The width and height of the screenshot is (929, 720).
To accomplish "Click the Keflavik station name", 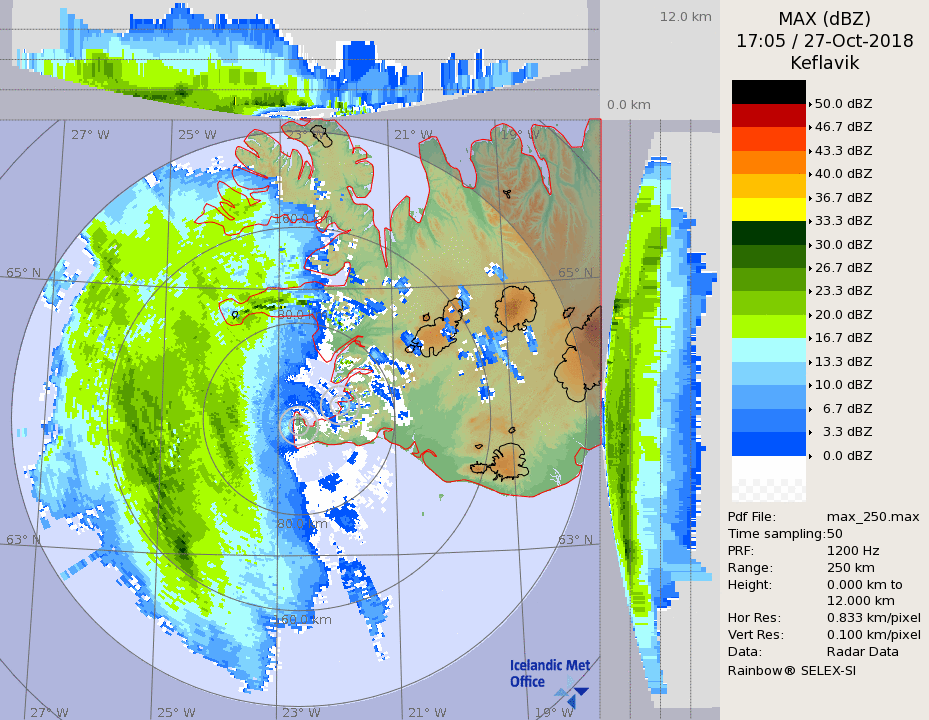I will click(824, 63).
